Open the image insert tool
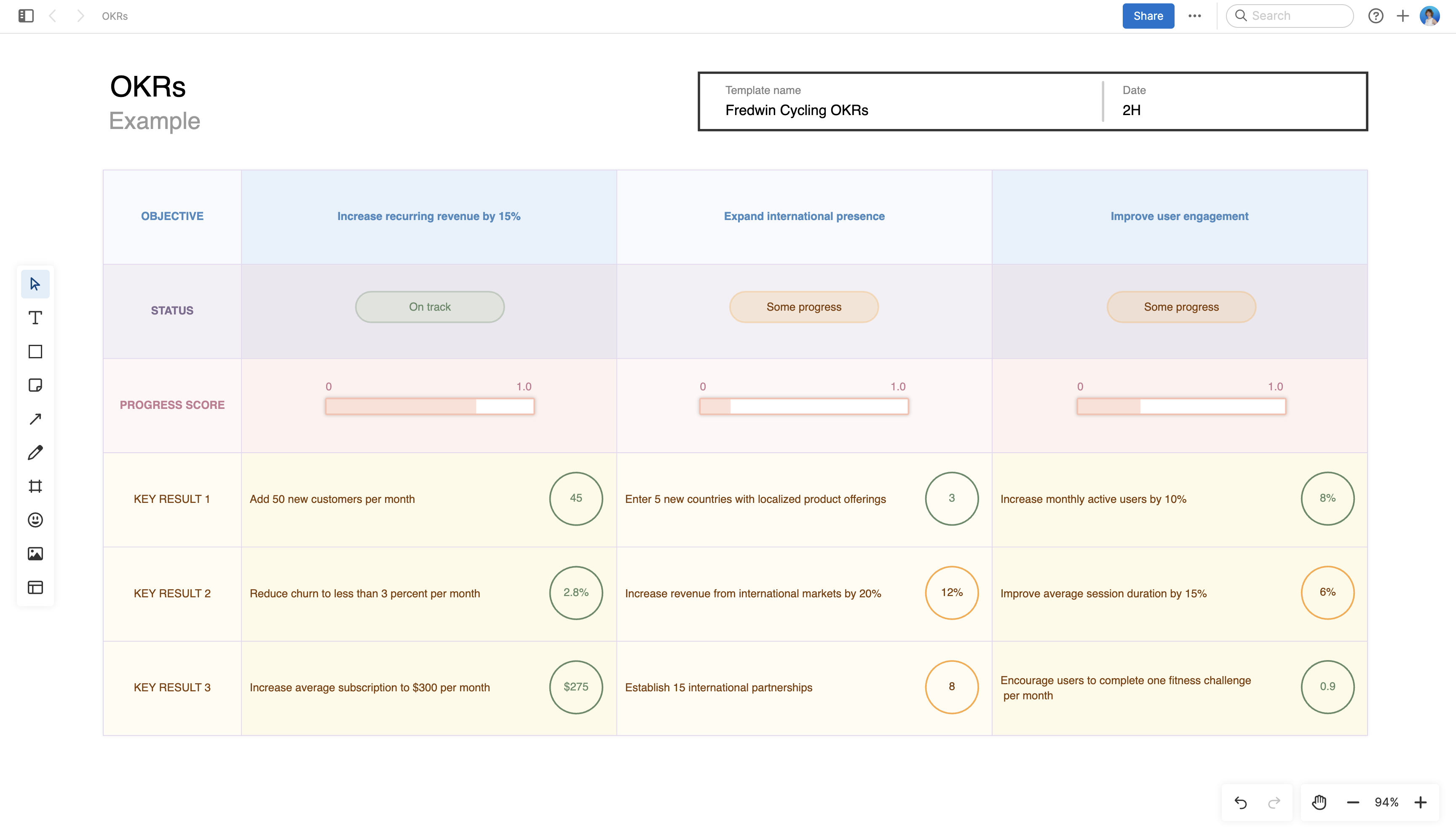 (35, 554)
